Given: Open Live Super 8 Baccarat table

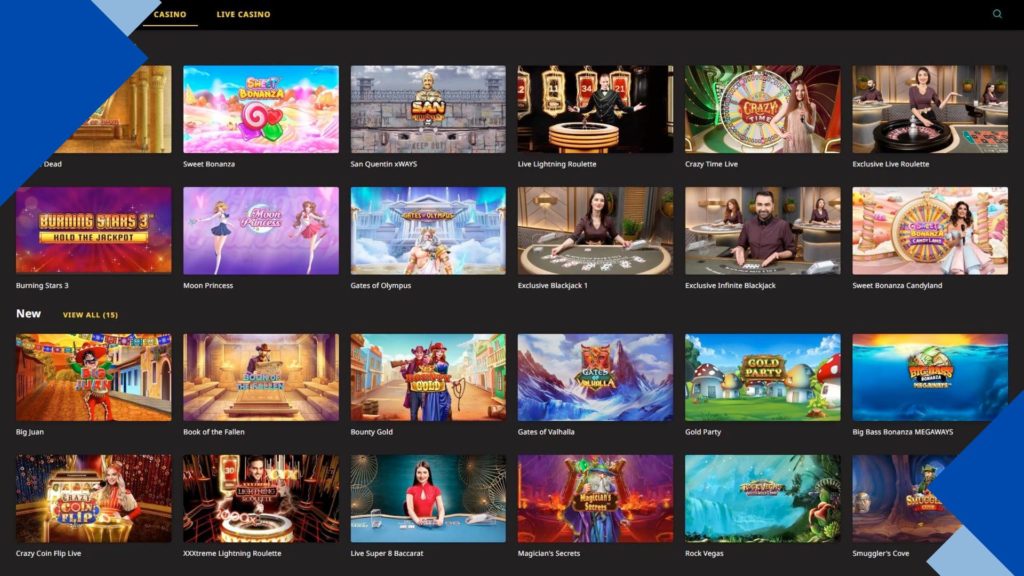Looking at the screenshot, I should [428, 498].
